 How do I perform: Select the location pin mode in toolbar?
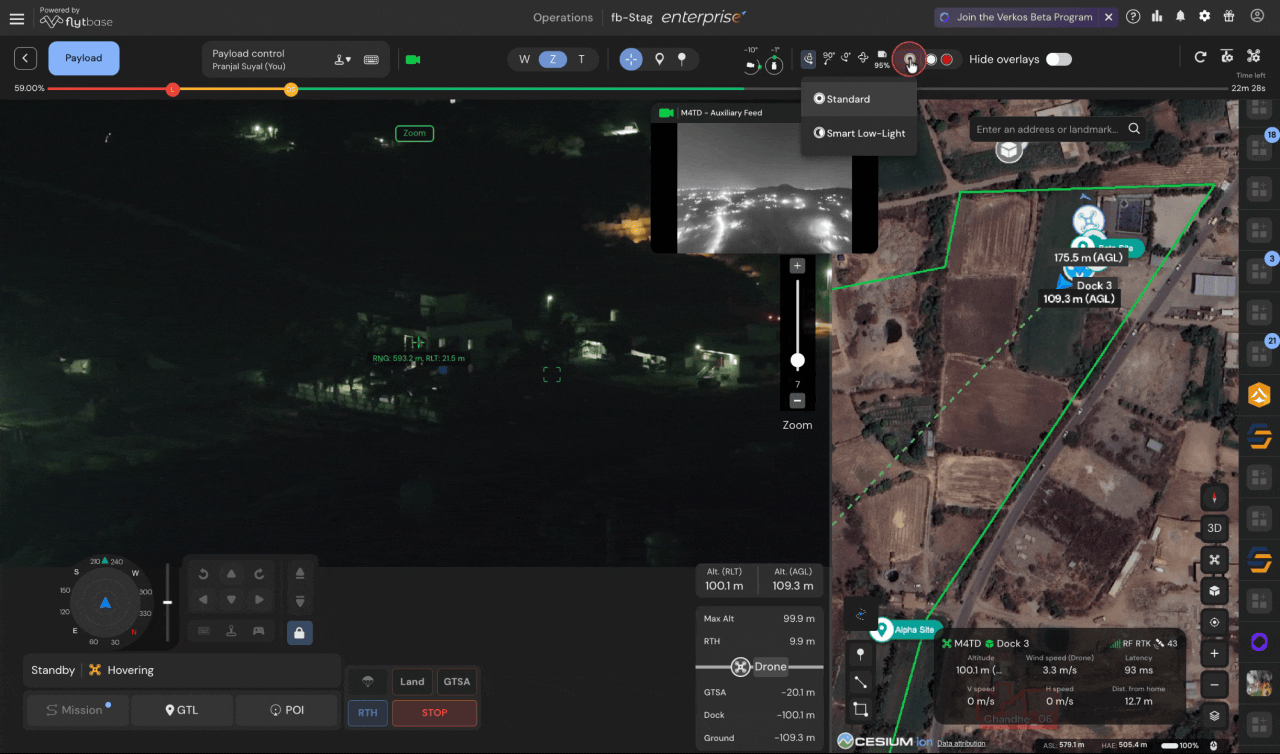659,59
